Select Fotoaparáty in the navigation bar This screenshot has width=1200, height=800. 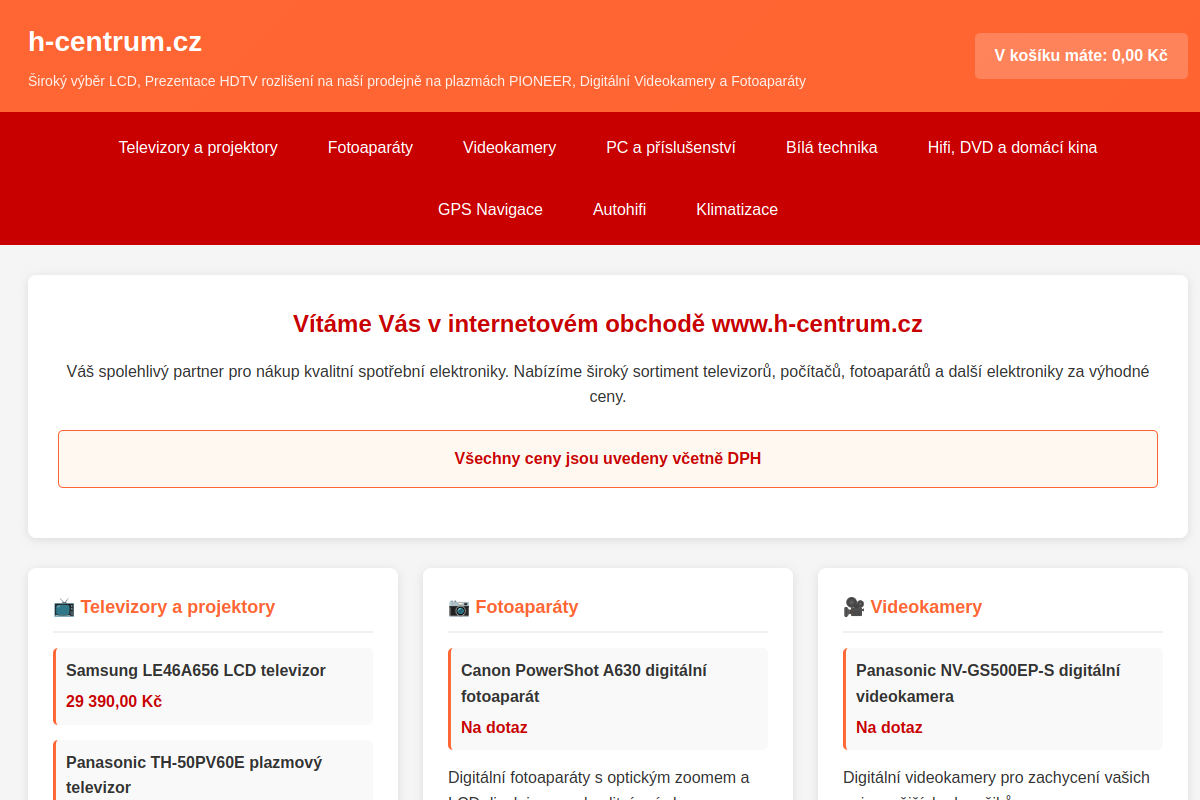point(370,148)
